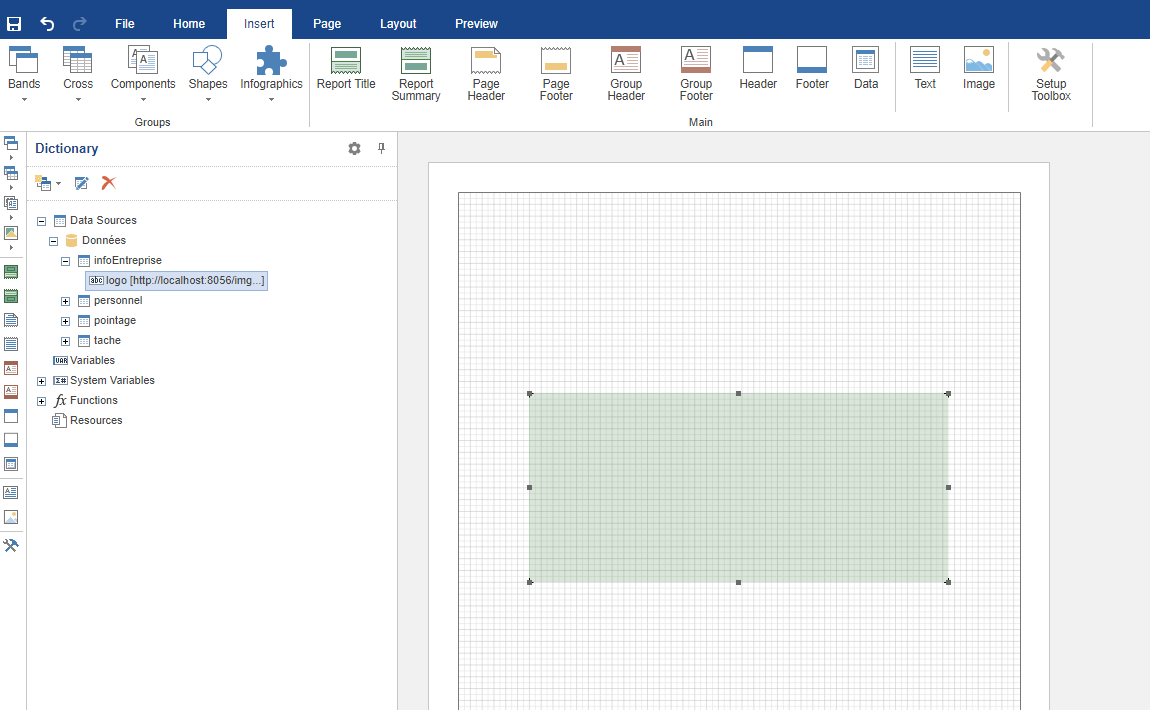Click Report Title icon in left sidebar
This screenshot has width=1150, height=710.
pyautogui.click(x=11, y=272)
